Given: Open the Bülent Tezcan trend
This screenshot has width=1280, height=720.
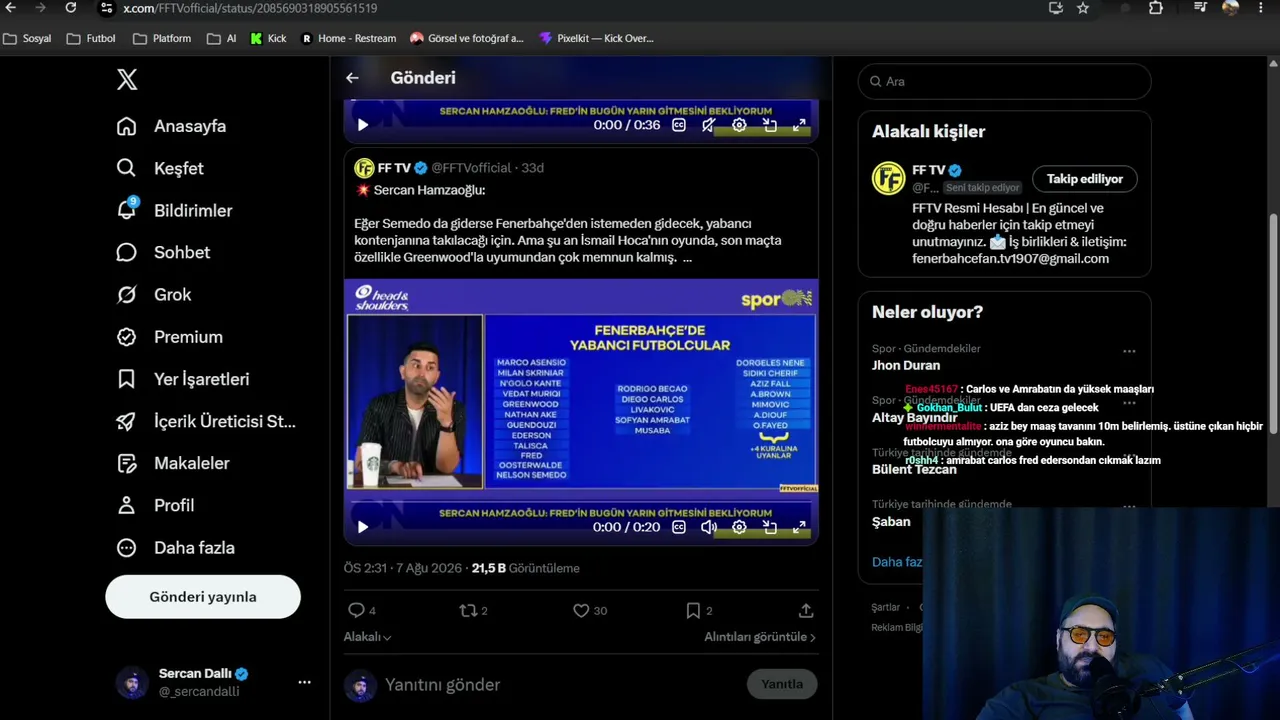Looking at the screenshot, I should click(x=914, y=469).
